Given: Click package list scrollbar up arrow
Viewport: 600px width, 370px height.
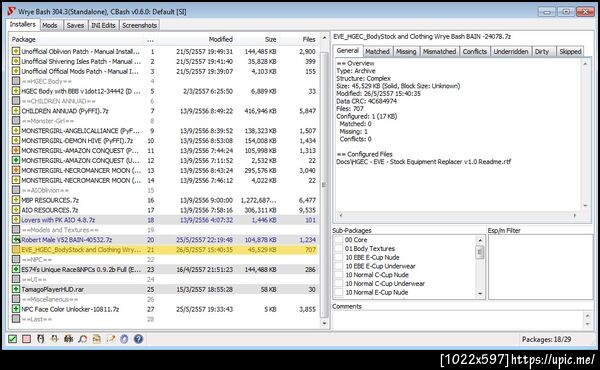Looking at the screenshot, I should [x=324, y=38].
